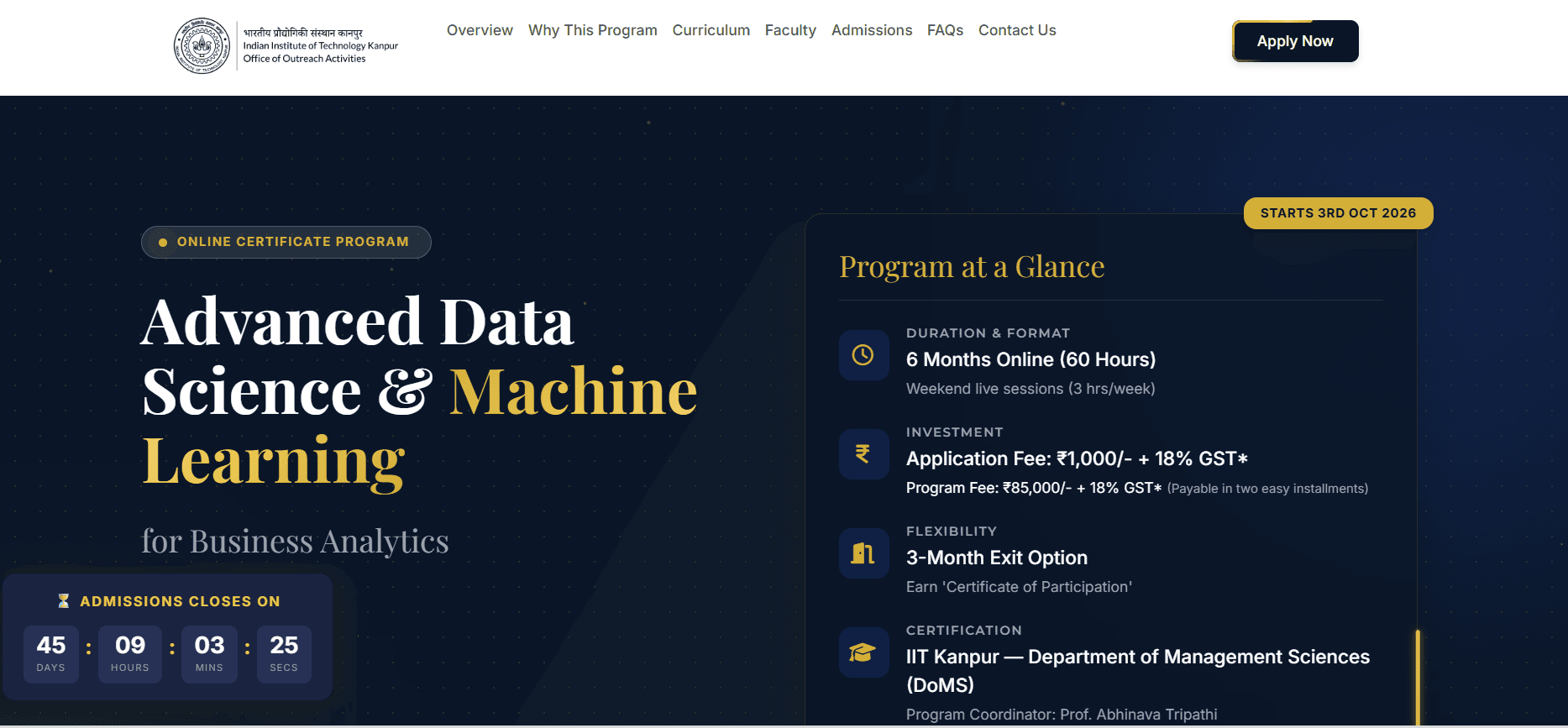Click the 3-Month Exit Option text
The image size is (1568, 728).
[997, 558]
